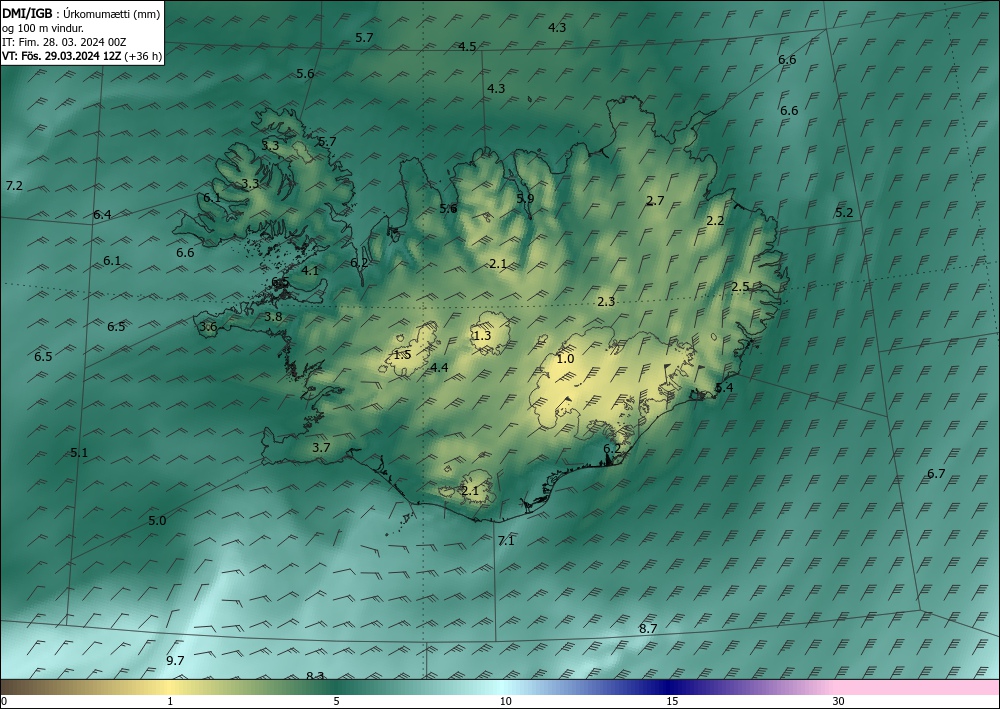The width and height of the screenshot is (1000, 709).
Task: Click the 1.3 value on the Hofsjökull glacier
Action: [x=482, y=335]
